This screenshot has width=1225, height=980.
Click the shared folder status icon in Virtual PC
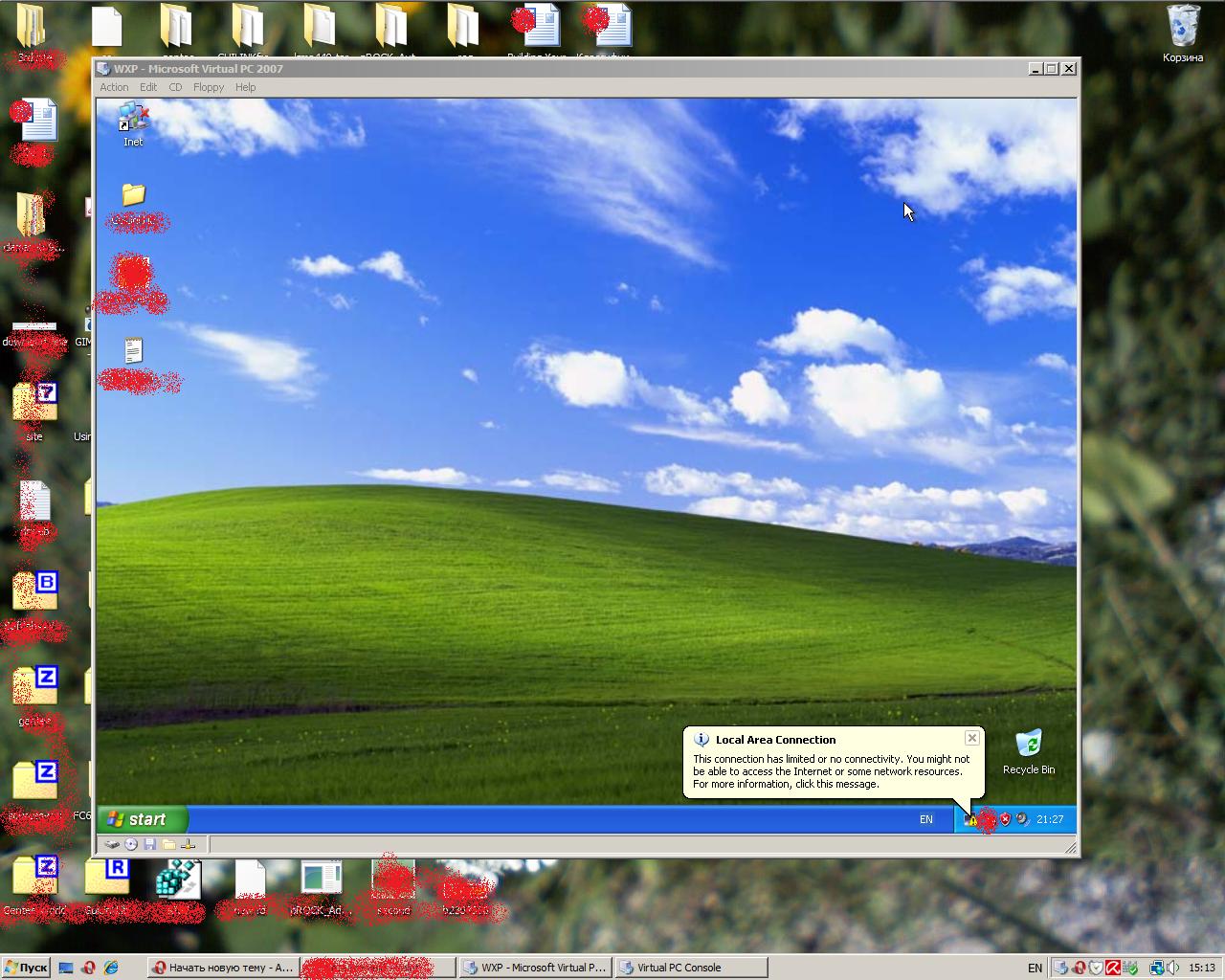(168, 844)
